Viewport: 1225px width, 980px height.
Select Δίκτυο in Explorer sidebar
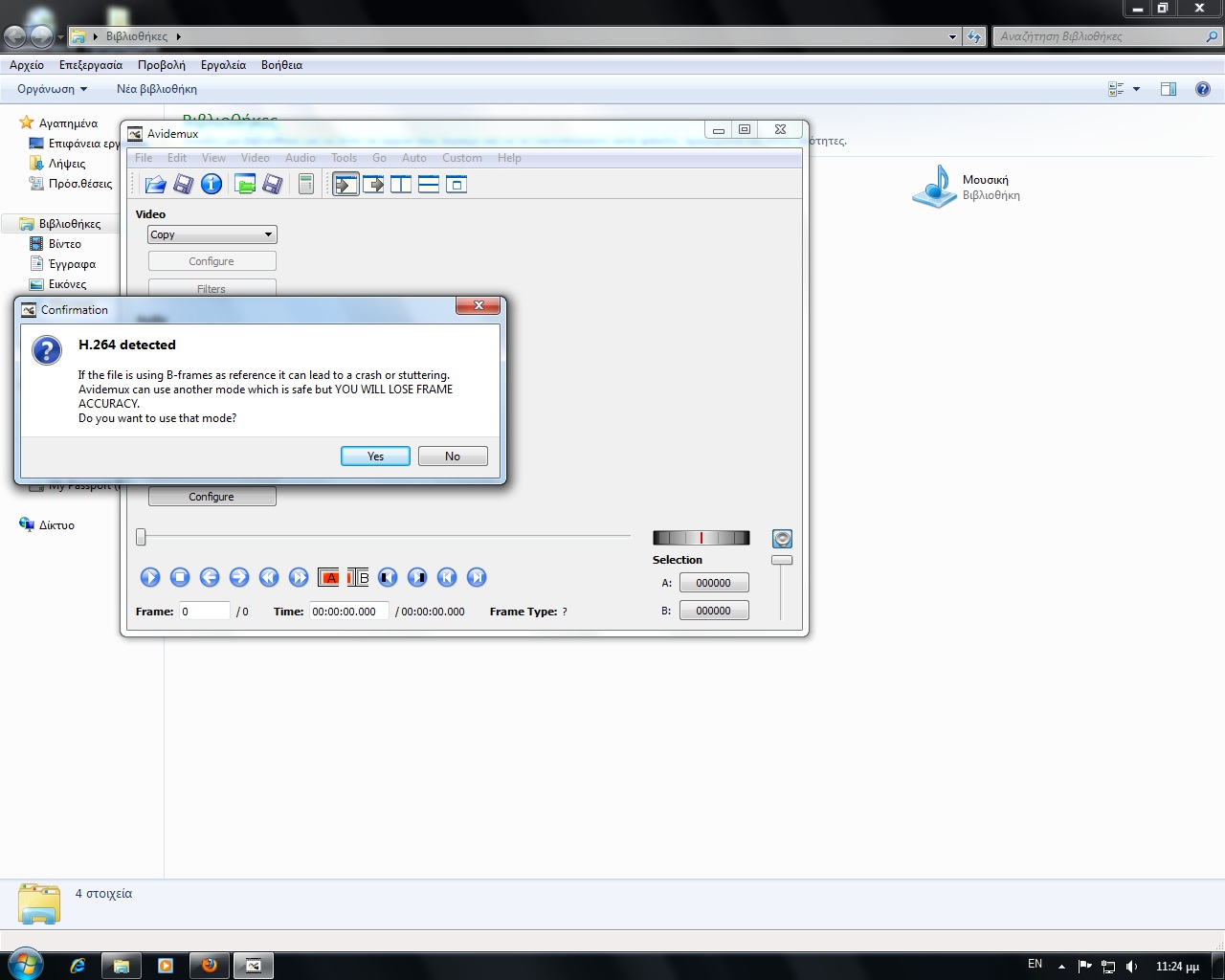(56, 525)
